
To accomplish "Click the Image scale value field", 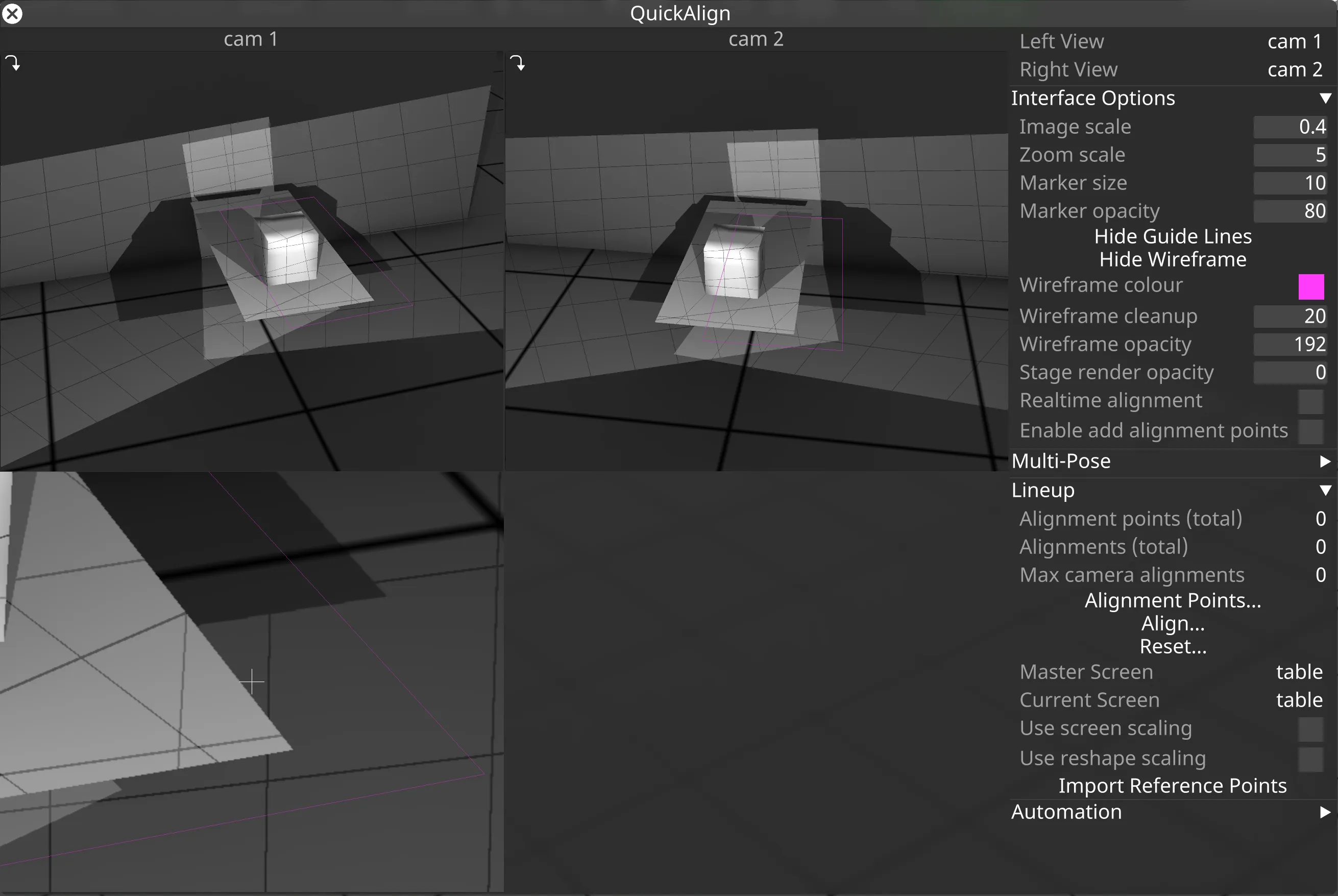I will pos(1290,127).
